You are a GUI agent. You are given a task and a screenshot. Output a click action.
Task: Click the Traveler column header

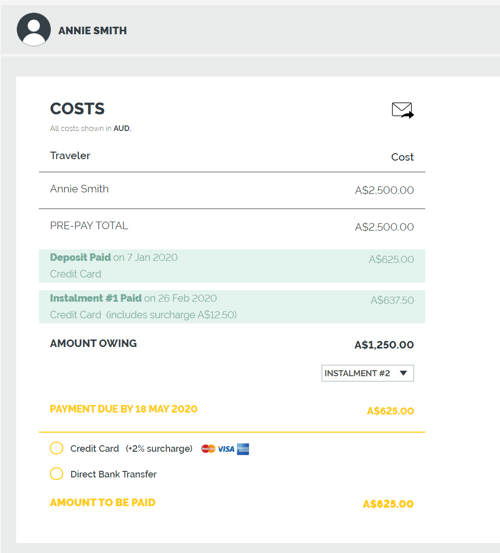[x=70, y=156]
